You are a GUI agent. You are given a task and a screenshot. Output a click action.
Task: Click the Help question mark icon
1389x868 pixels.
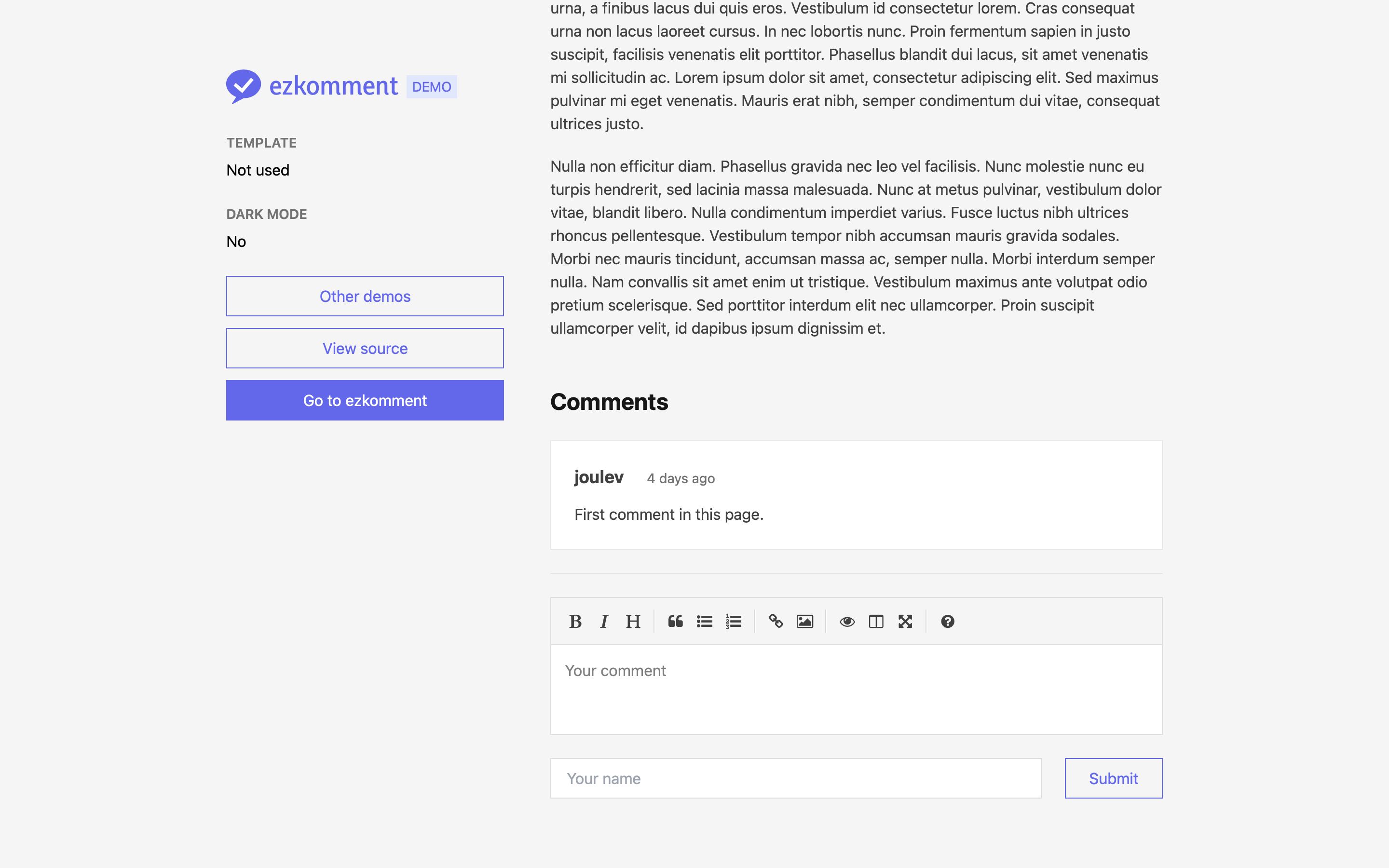point(946,621)
